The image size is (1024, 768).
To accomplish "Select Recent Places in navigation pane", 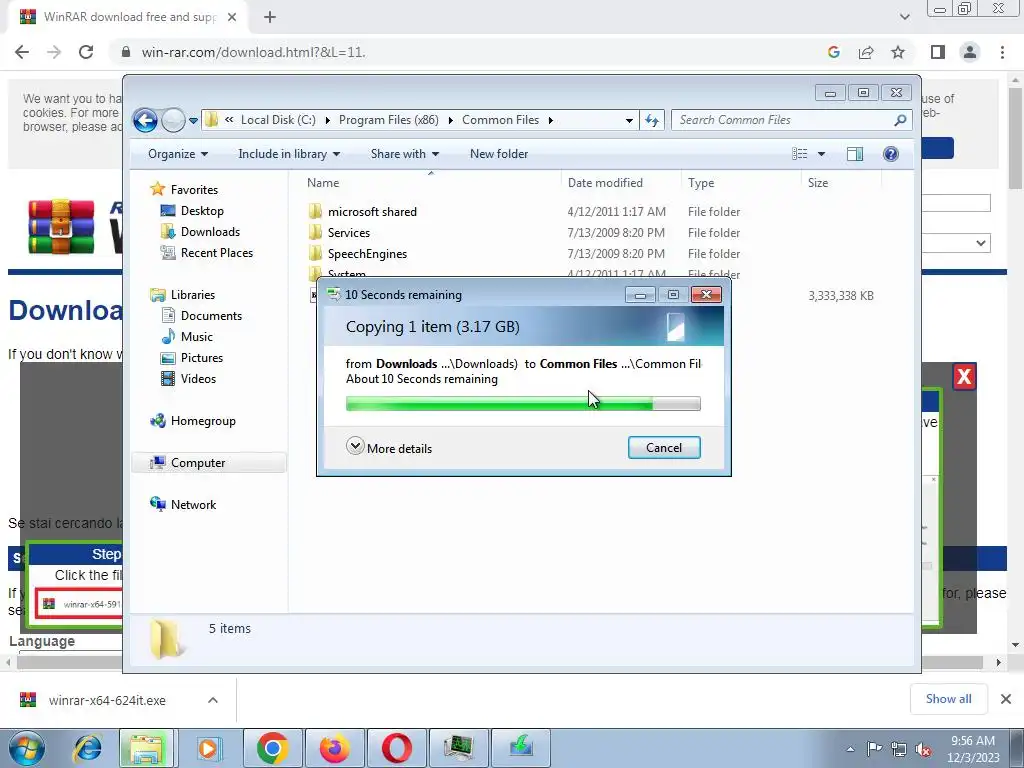I will click(216, 253).
